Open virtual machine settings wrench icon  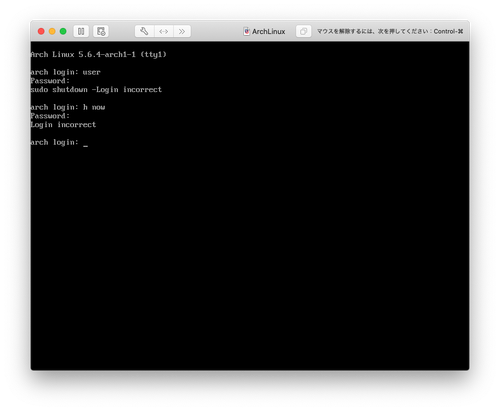[144, 31]
